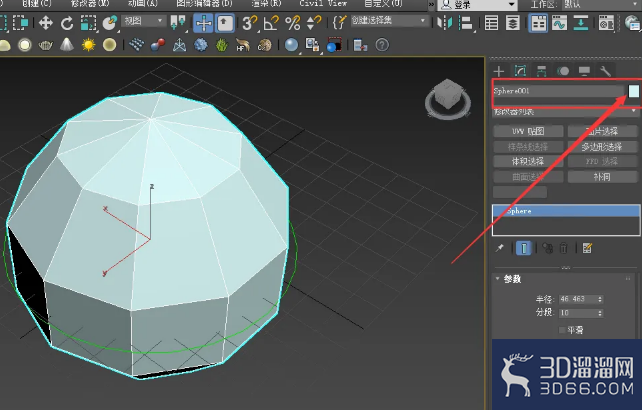Click the Mirror tool
Viewport: 642px width, 410px height.
click(444, 23)
